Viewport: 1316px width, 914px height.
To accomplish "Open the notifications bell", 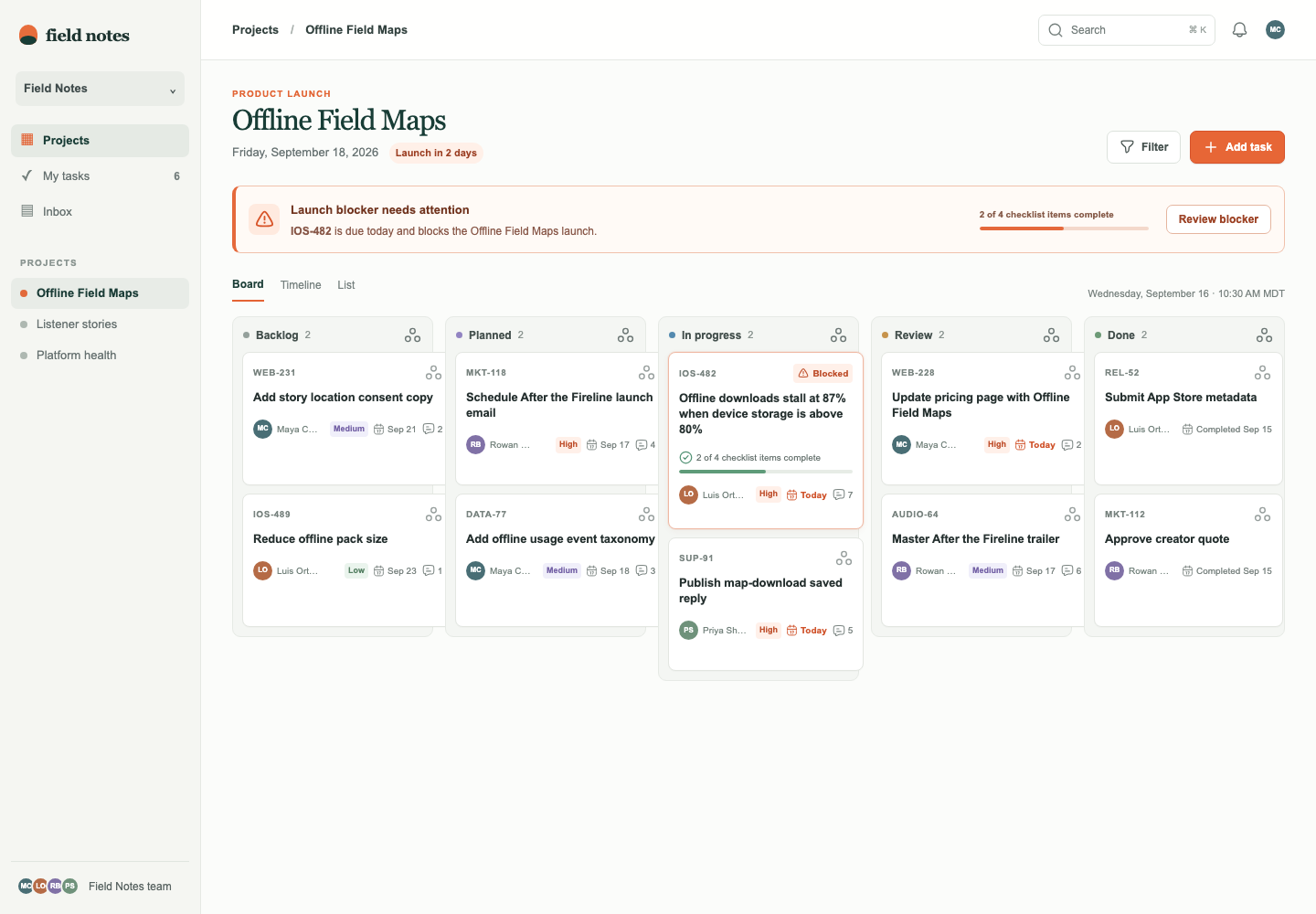I will (1239, 30).
